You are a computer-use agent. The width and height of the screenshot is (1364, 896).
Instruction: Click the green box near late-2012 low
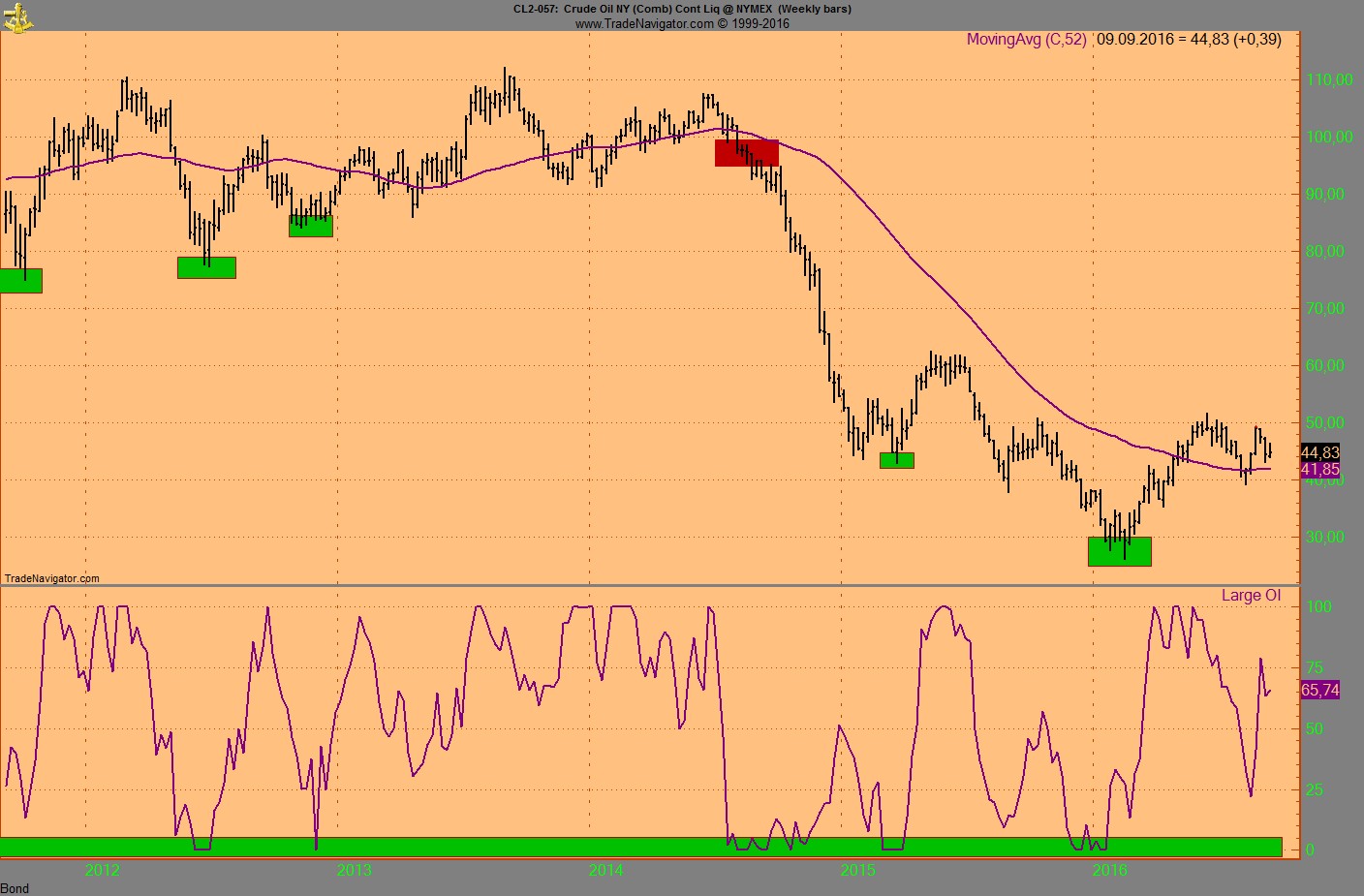click(x=310, y=227)
